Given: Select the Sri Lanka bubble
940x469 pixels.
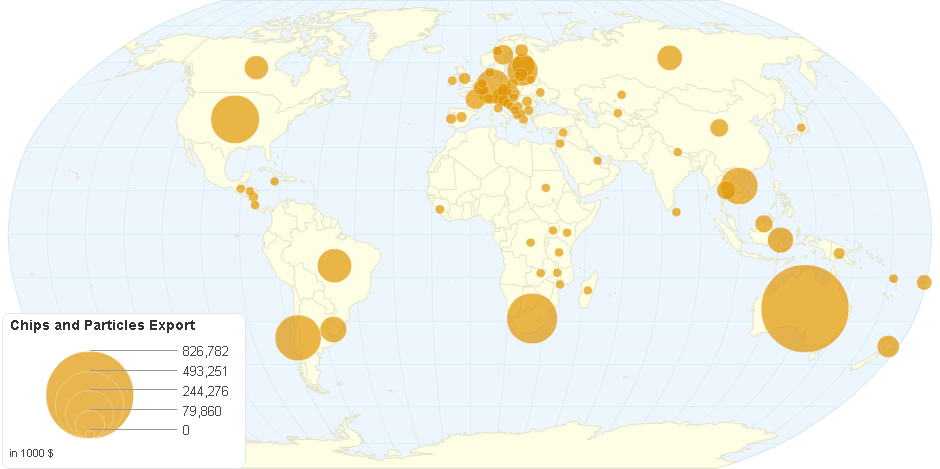Looking at the screenshot, I should click(676, 211).
